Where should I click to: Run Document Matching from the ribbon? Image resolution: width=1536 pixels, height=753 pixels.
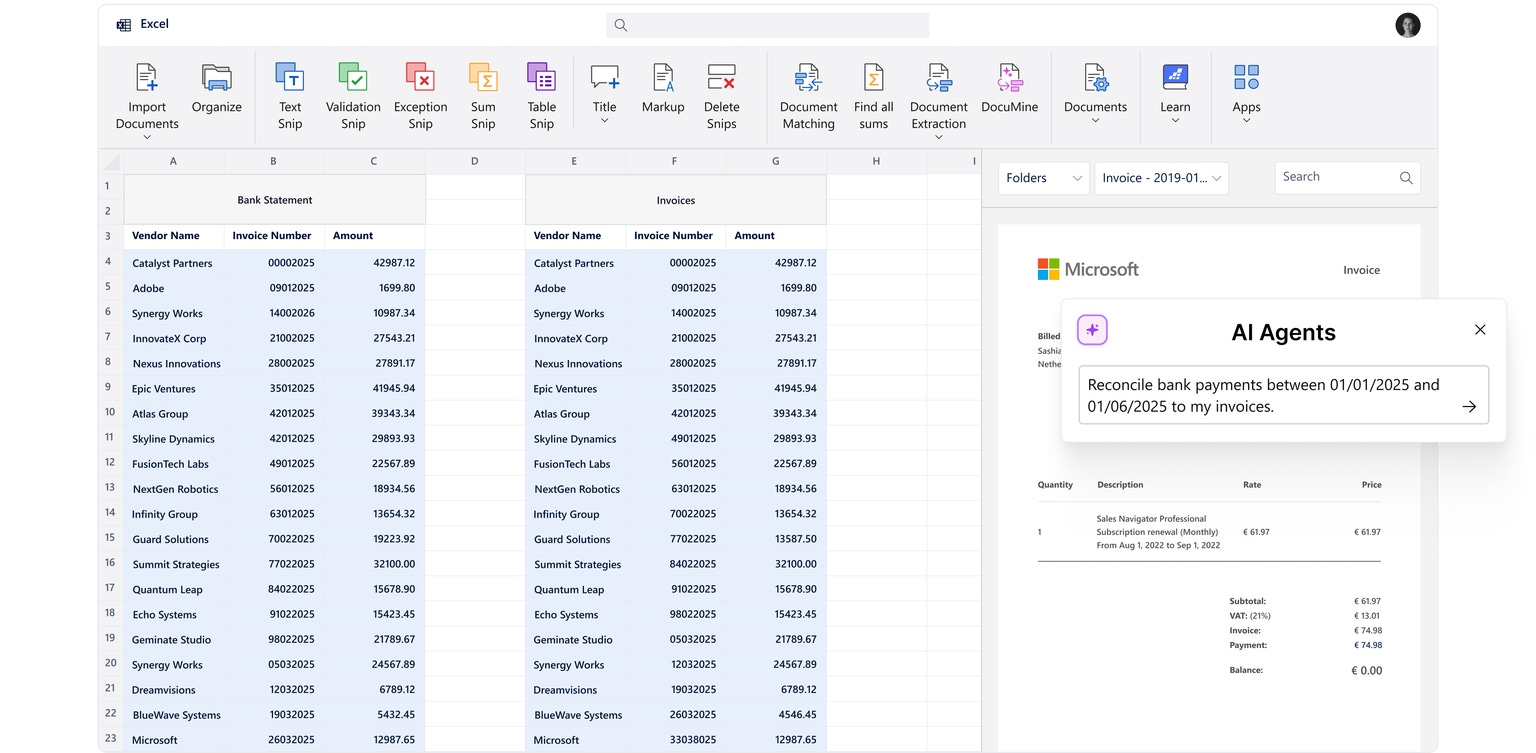tap(808, 78)
